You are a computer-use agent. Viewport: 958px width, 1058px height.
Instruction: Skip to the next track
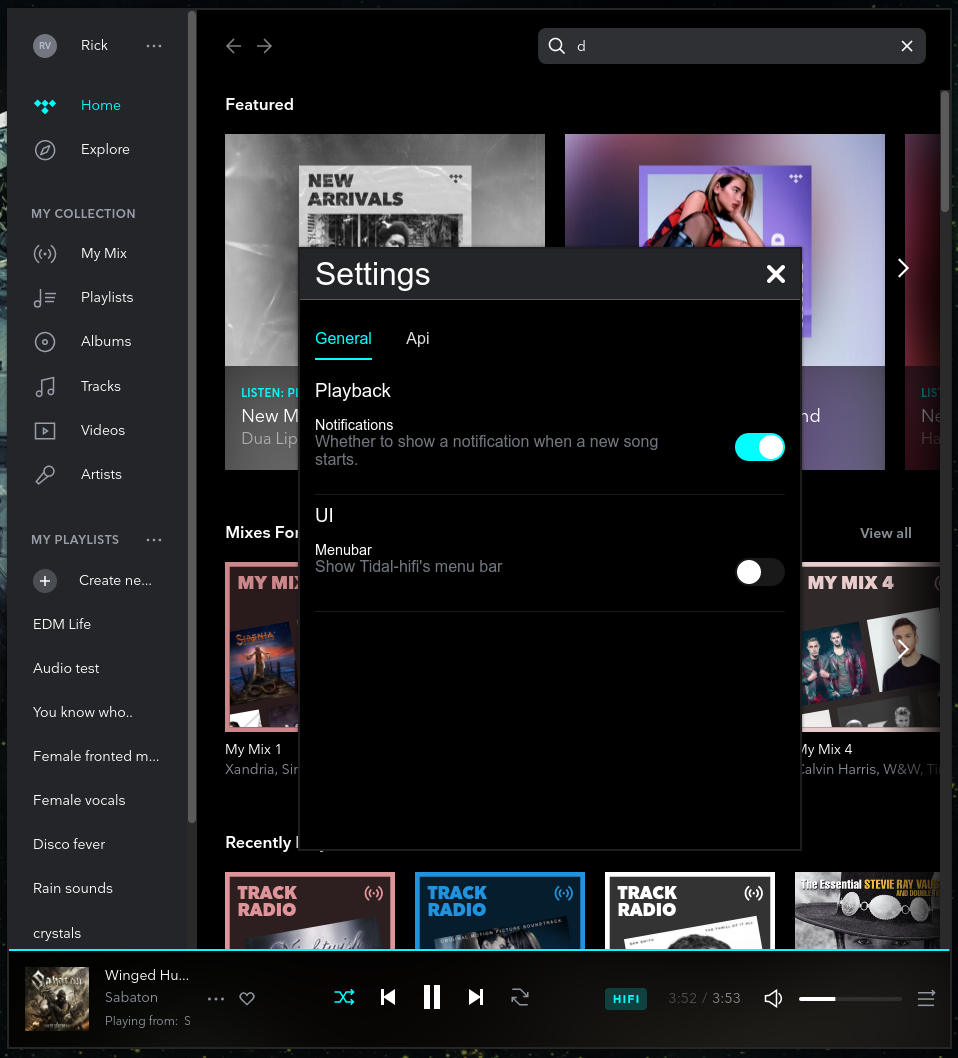click(476, 997)
